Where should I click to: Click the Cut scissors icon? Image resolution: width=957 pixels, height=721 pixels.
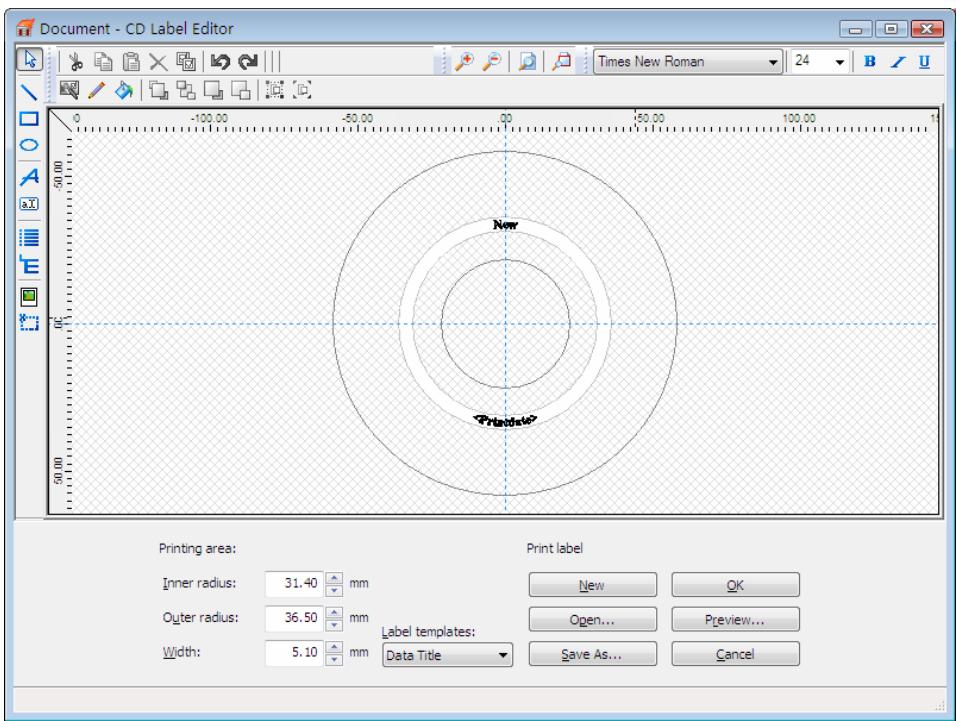(76, 62)
